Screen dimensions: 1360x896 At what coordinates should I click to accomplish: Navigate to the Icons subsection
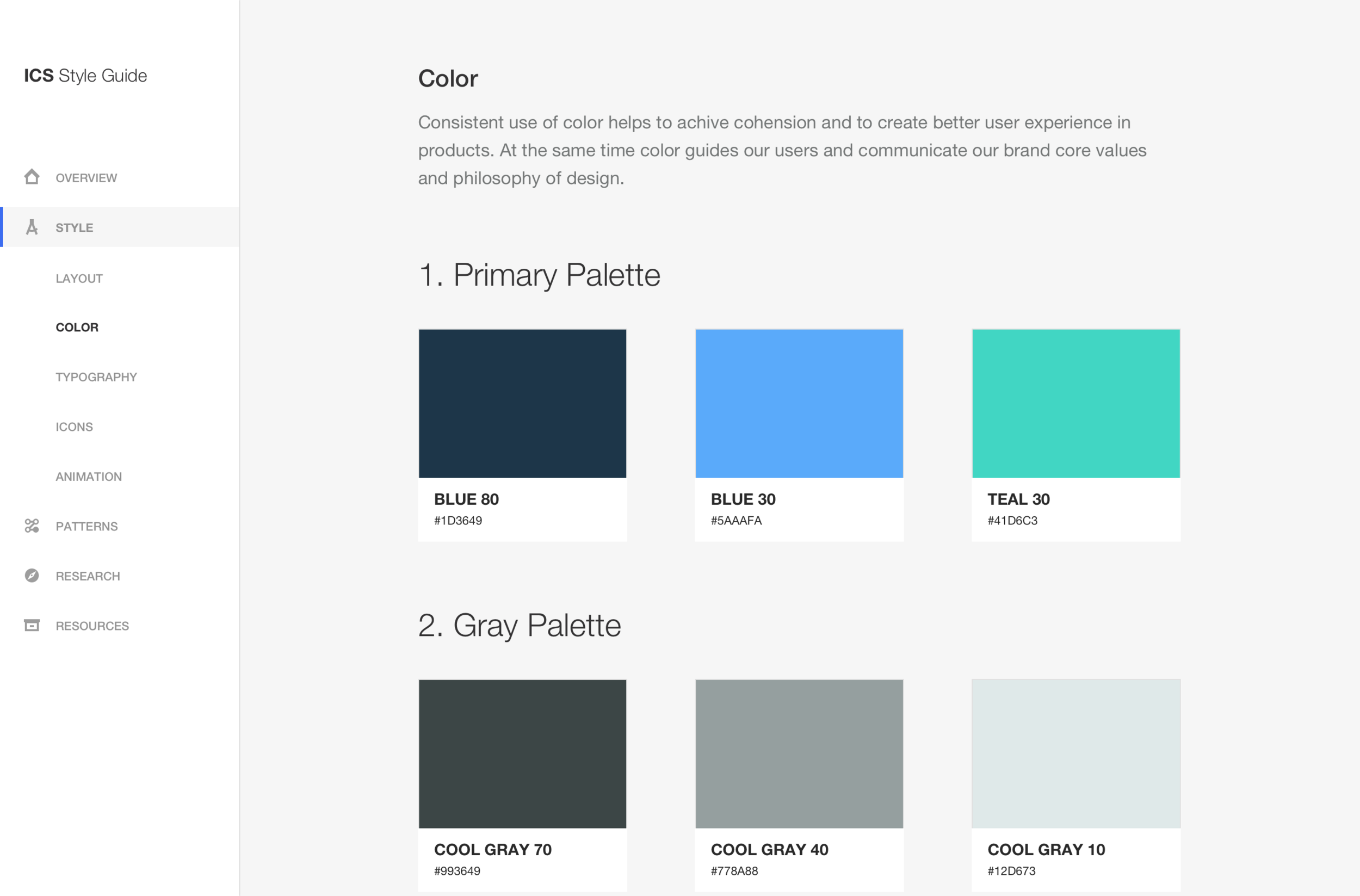coord(75,427)
